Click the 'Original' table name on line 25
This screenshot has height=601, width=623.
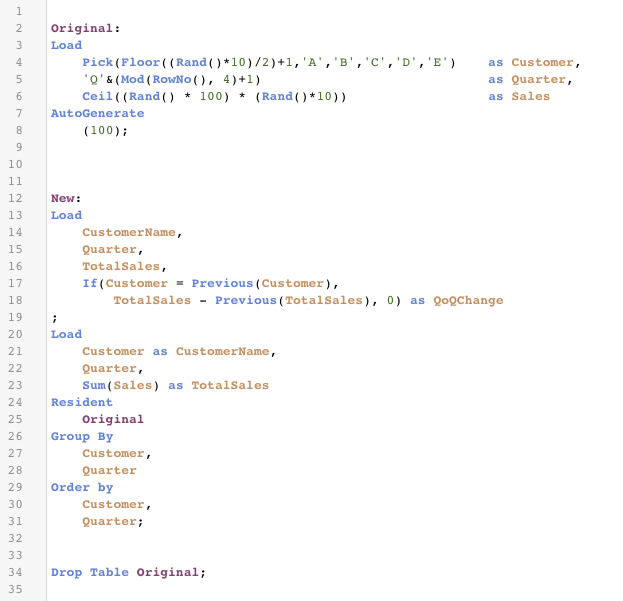pos(113,419)
